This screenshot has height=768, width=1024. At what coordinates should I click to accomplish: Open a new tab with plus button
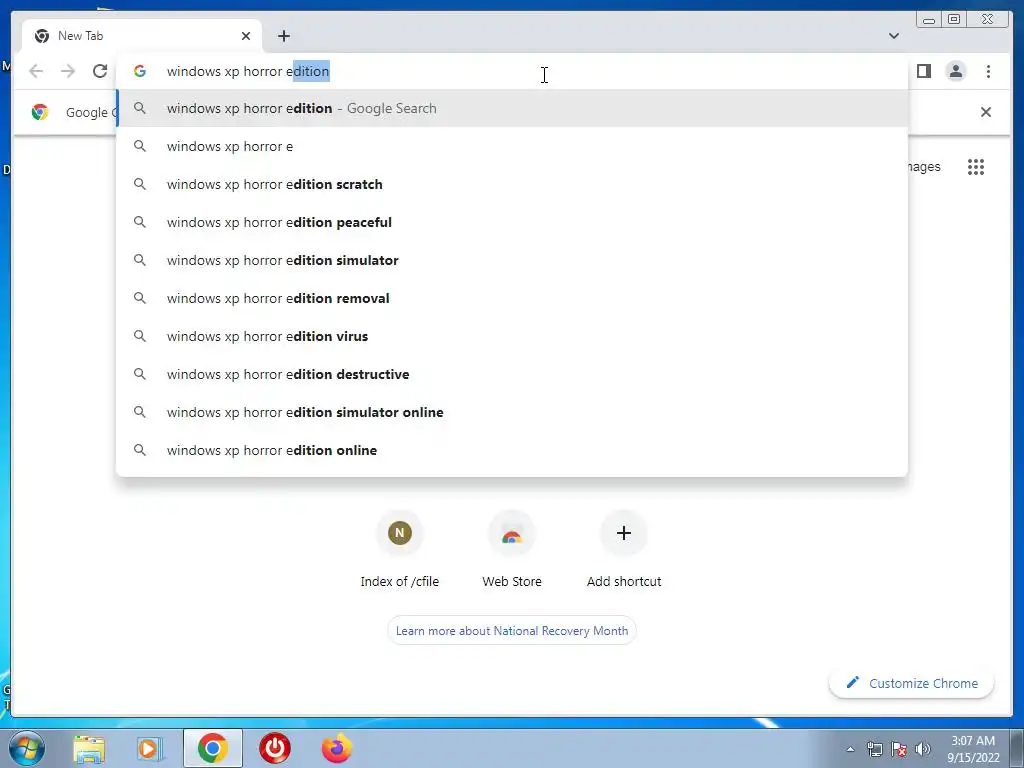[283, 36]
